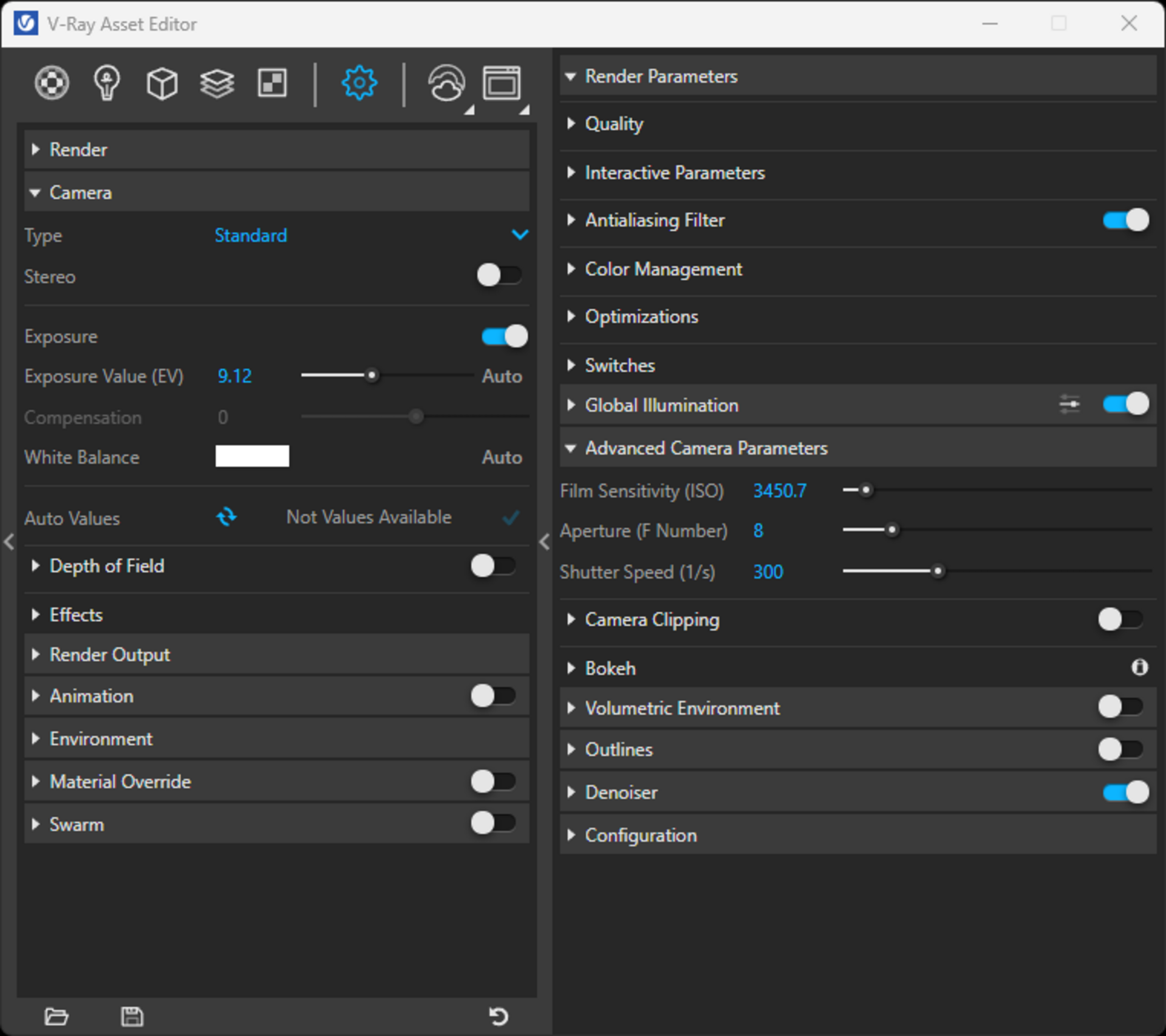The image size is (1166, 1036).
Task: Disable the Exposure switch
Action: (505, 336)
